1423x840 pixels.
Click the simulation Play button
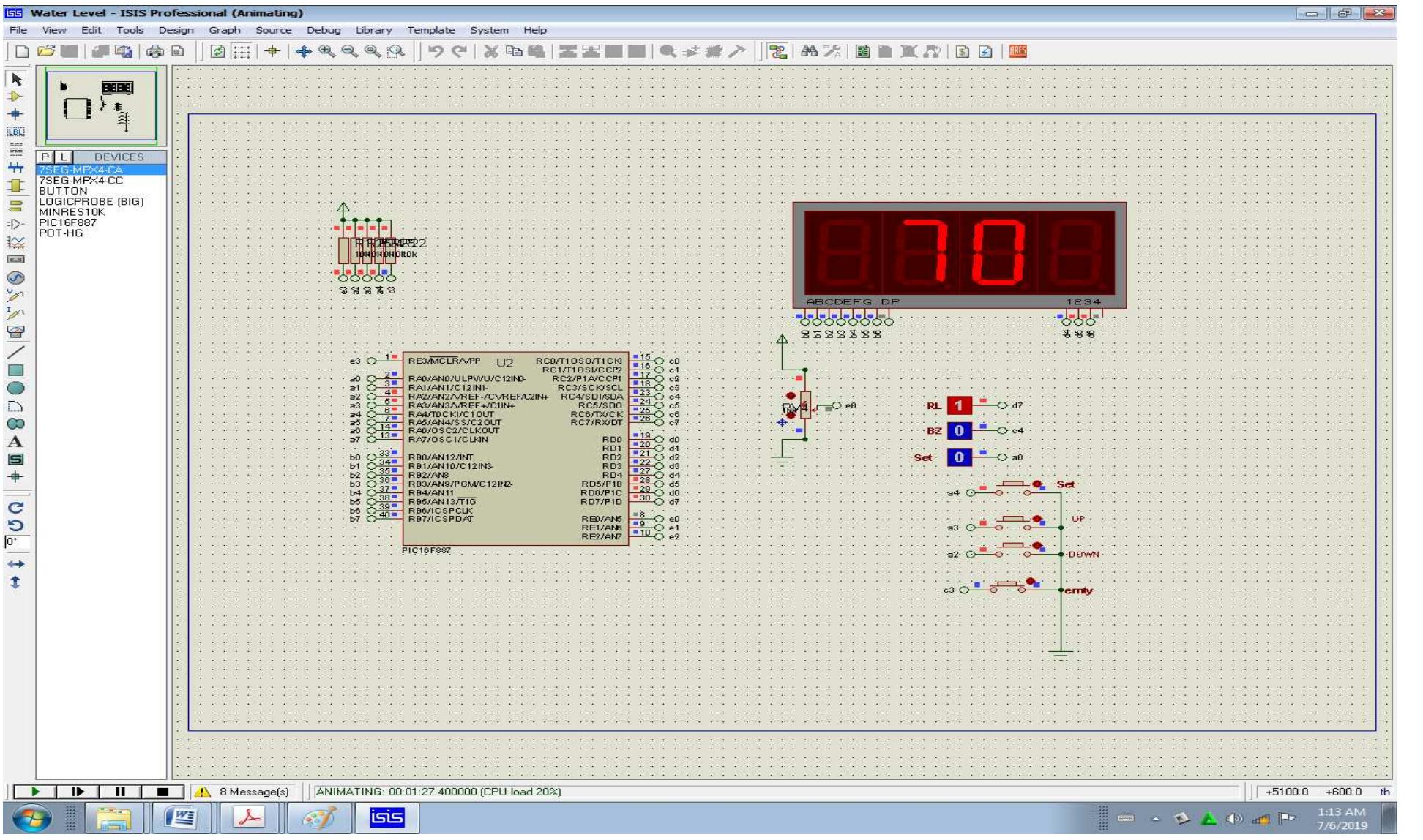pos(35,791)
